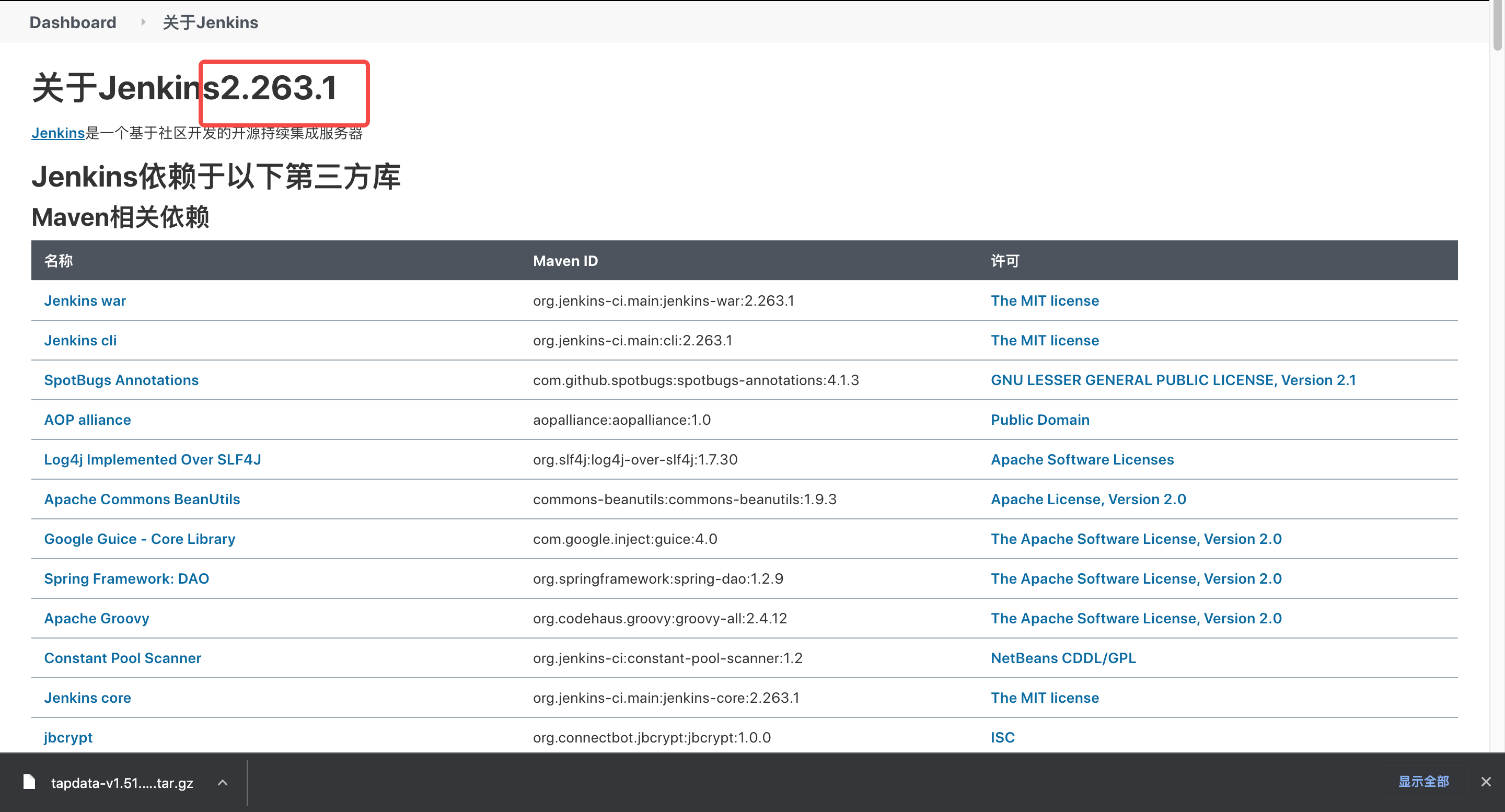Open the NetBeans CDDL/GPL license link

pos(1063,658)
